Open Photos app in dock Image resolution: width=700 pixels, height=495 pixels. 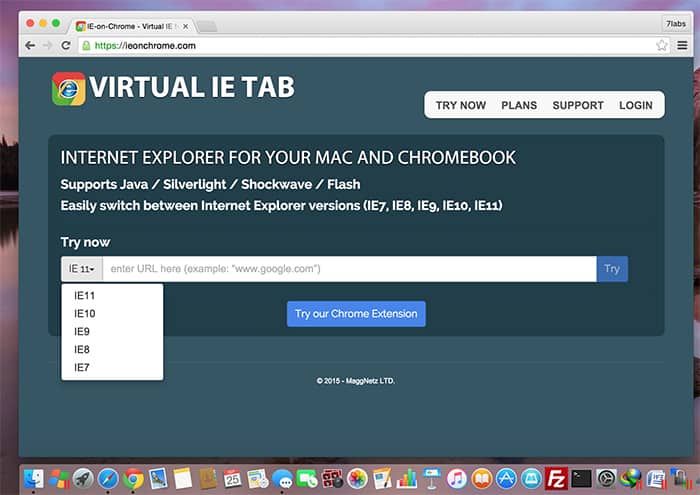[357, 479]
